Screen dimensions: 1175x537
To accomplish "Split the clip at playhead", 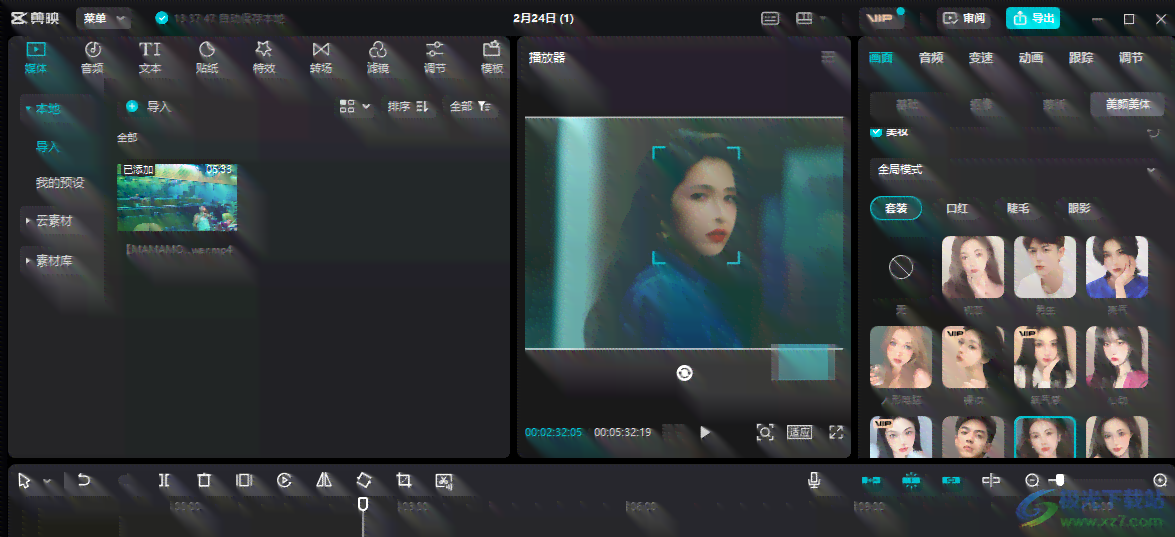I will [163, 480].
